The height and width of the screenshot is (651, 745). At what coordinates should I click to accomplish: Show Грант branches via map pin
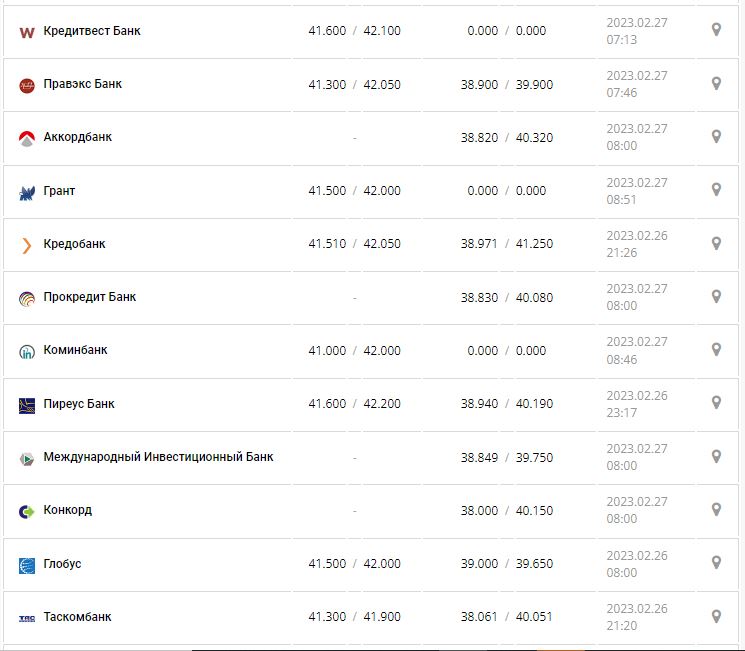(716, 190)
